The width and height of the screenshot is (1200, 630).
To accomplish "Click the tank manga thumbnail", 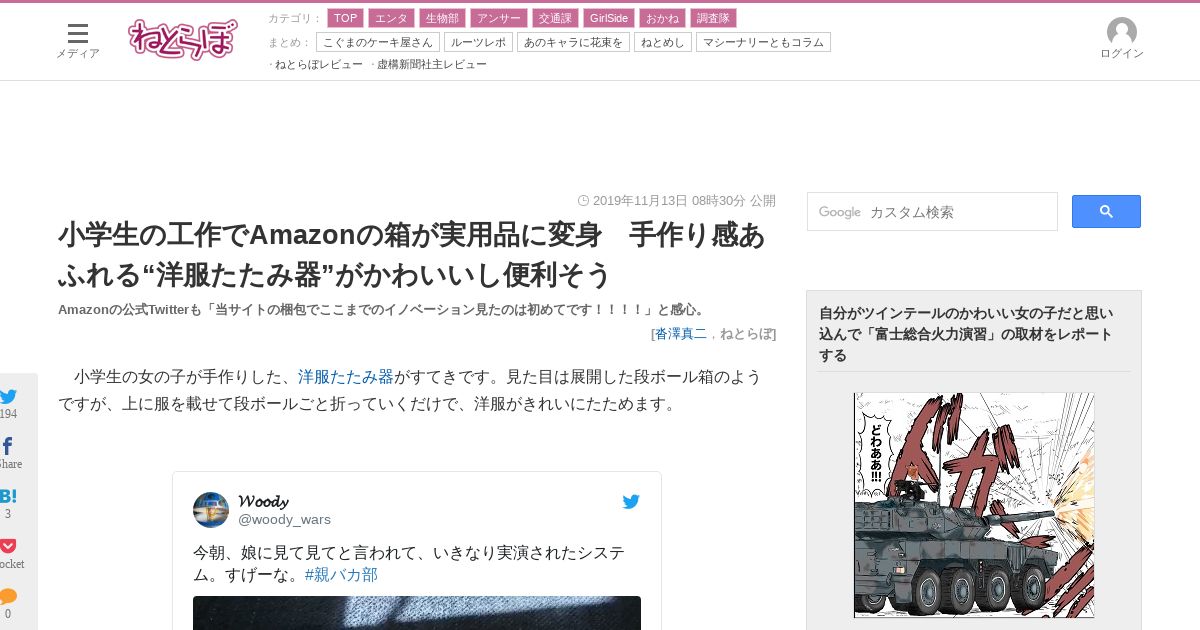I will [974, 505].
